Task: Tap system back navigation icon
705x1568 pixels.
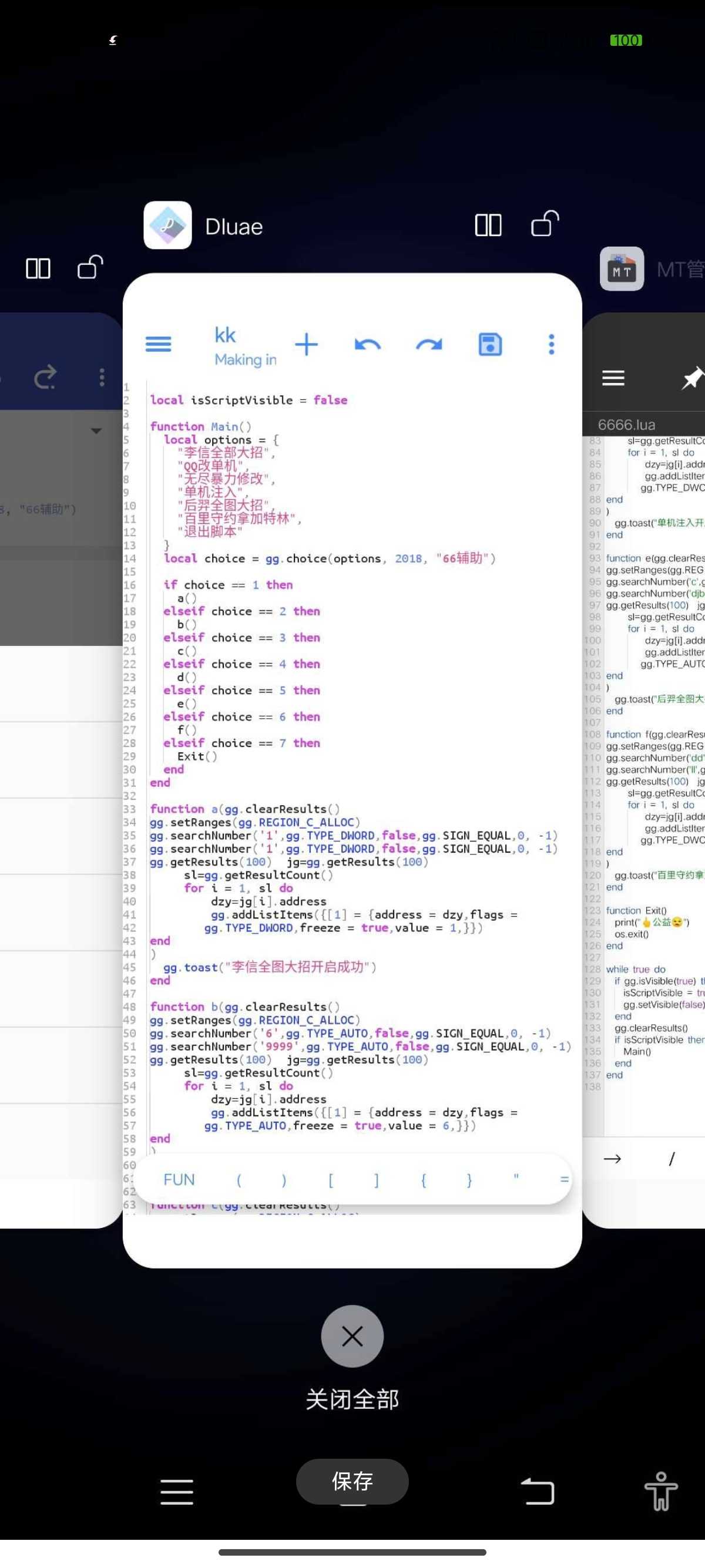Action: tap(538, 1490)
